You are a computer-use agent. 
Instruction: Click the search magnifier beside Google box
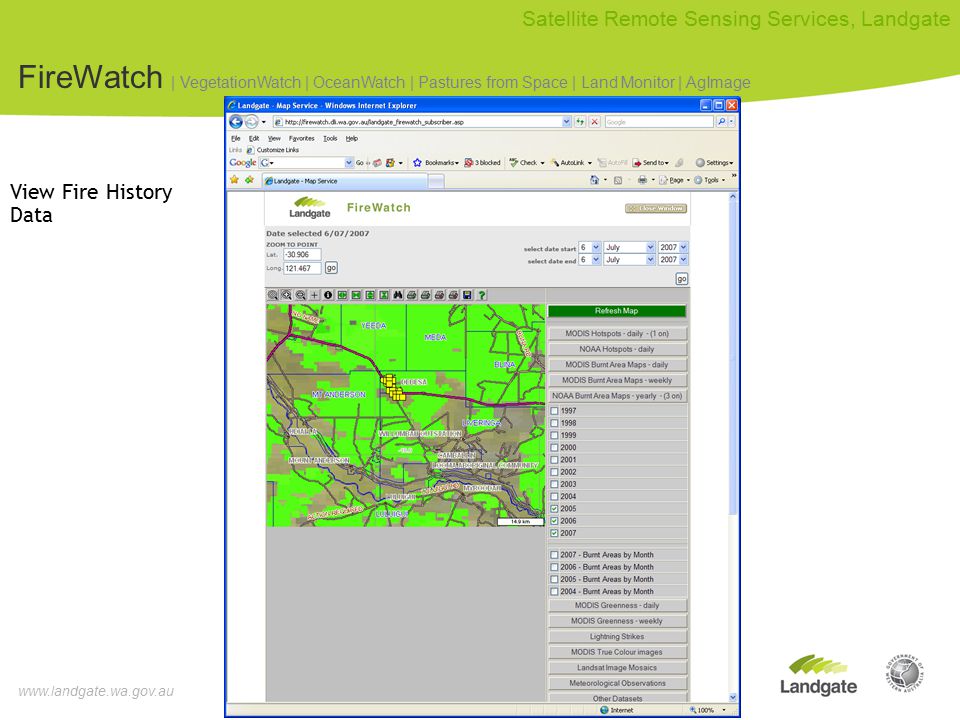[x=721, y=122]
